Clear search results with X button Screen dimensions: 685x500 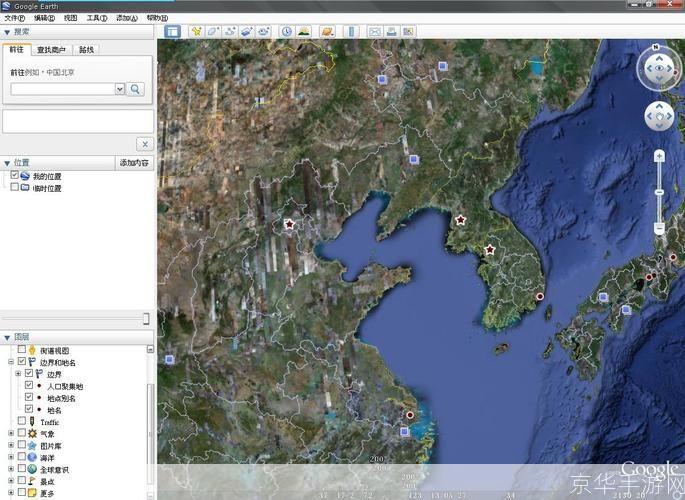point(145,144)
